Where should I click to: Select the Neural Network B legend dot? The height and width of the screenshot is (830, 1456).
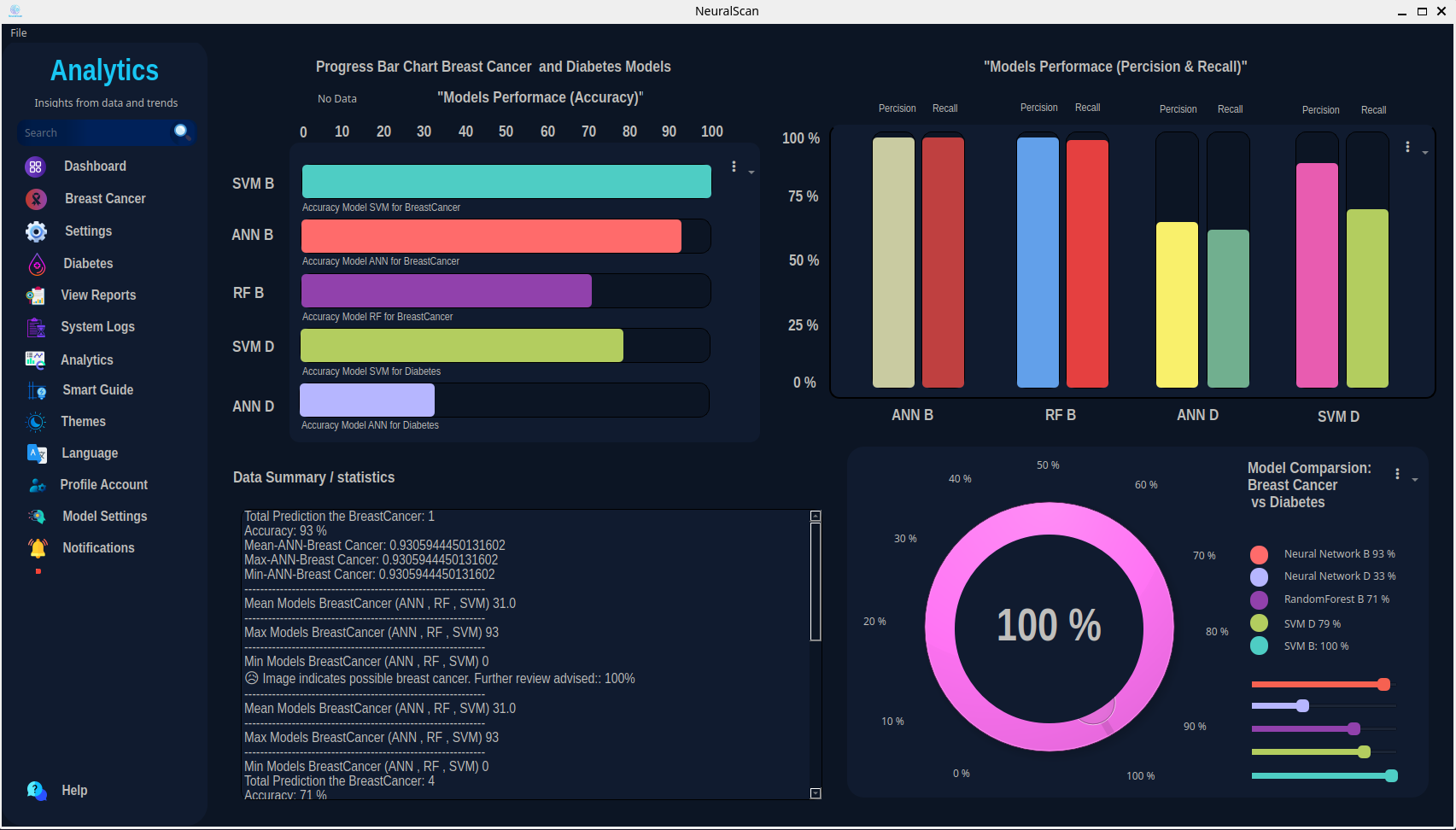pyautogui.click(x=1259, y=555)
